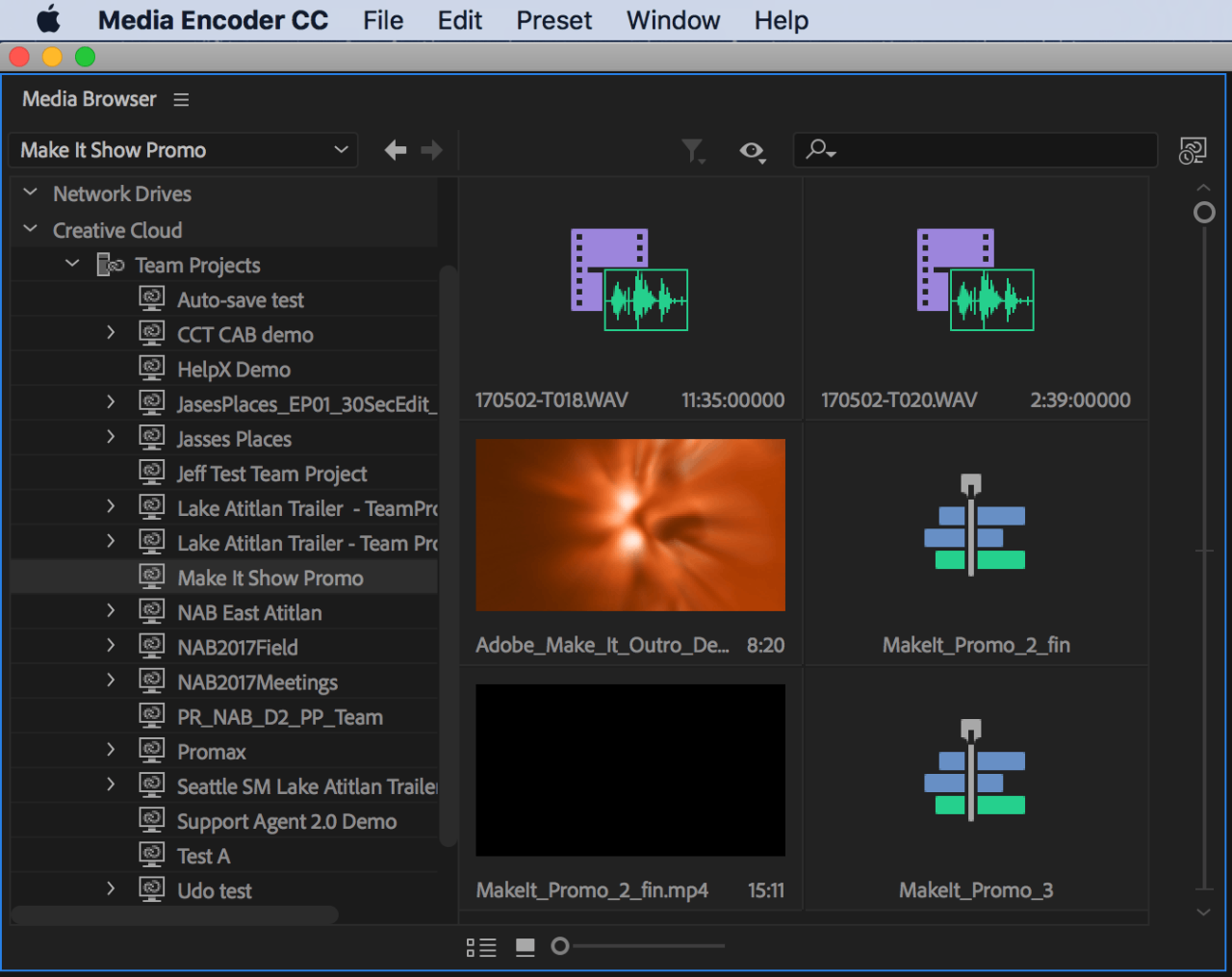Click the forward navigation arrow
Viewport: 1232px width, 977px height.
432,150
